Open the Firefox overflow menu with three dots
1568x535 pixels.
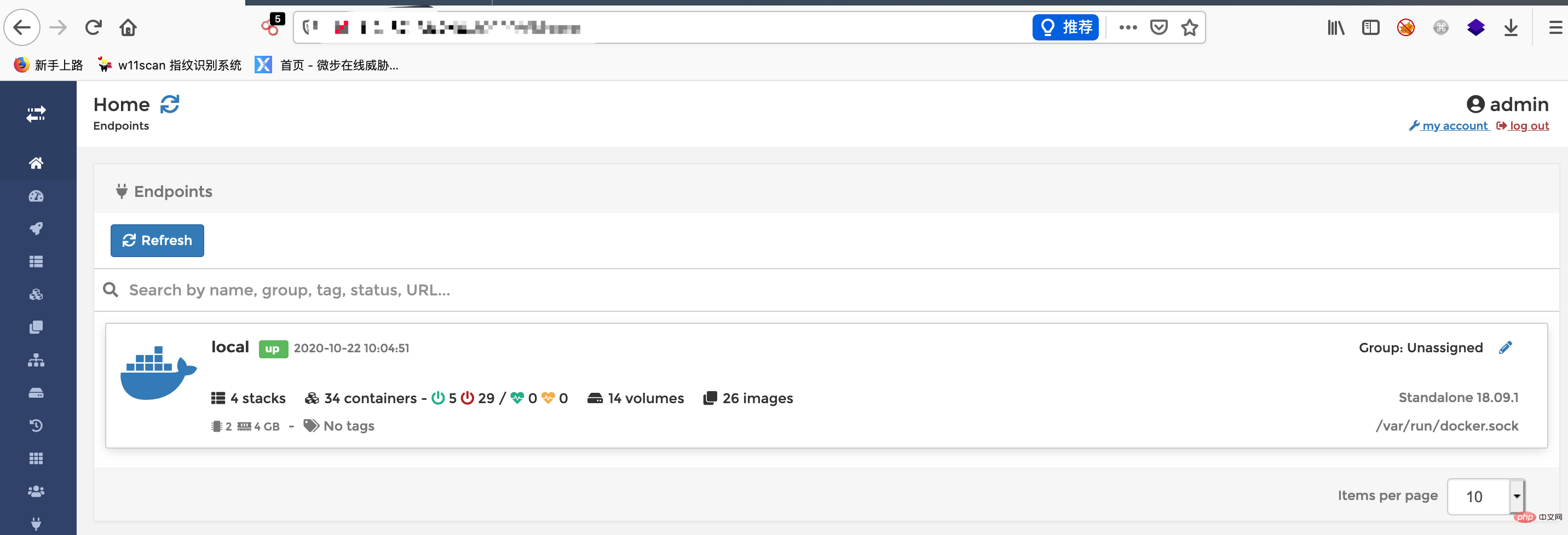pos(1128,27)
